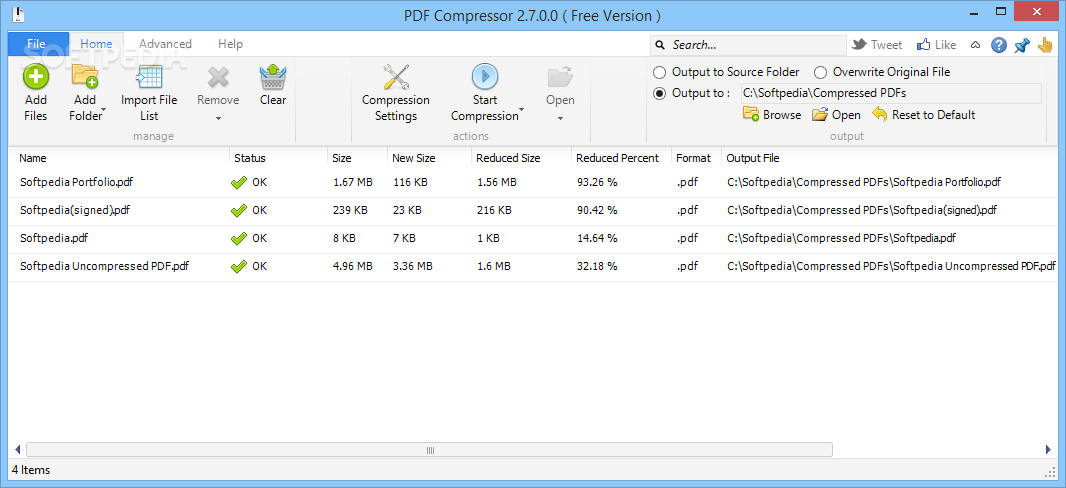Viewport: 1066px width, 488px height.
Task: Select the Softpedia.pdf file name
Action: click(x=54, y=238)
